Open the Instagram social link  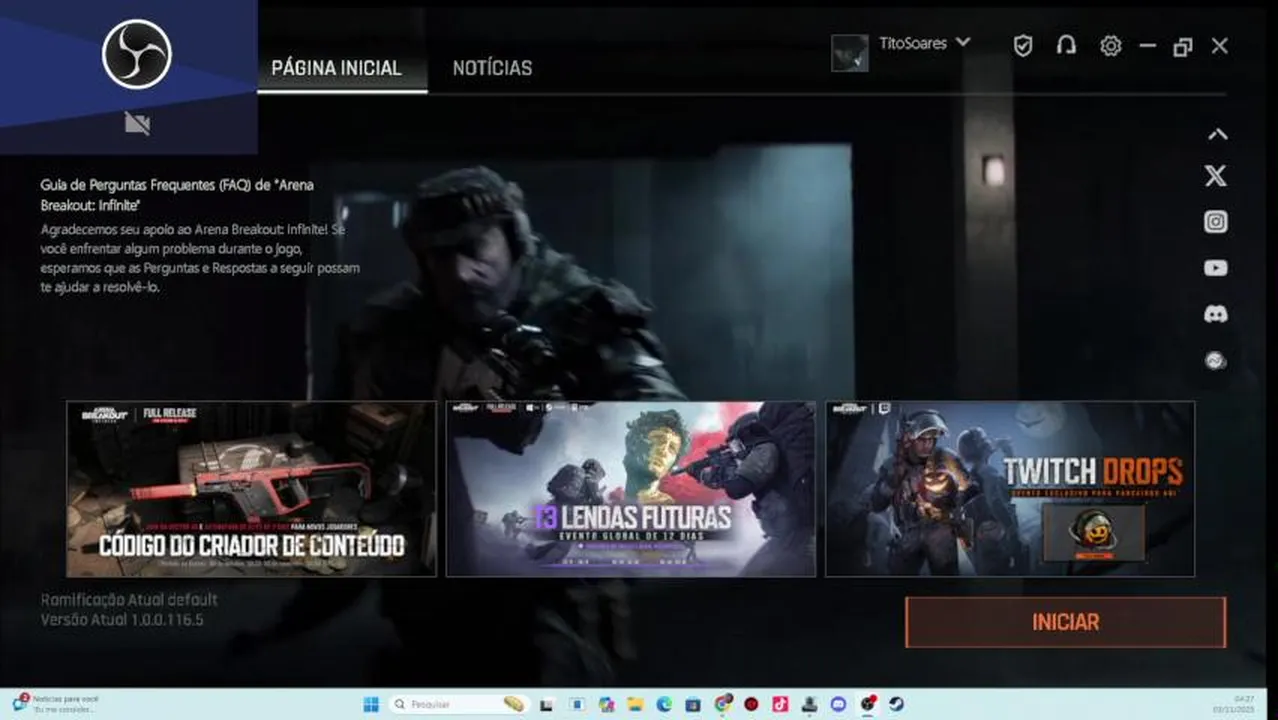pos(1215,222)
